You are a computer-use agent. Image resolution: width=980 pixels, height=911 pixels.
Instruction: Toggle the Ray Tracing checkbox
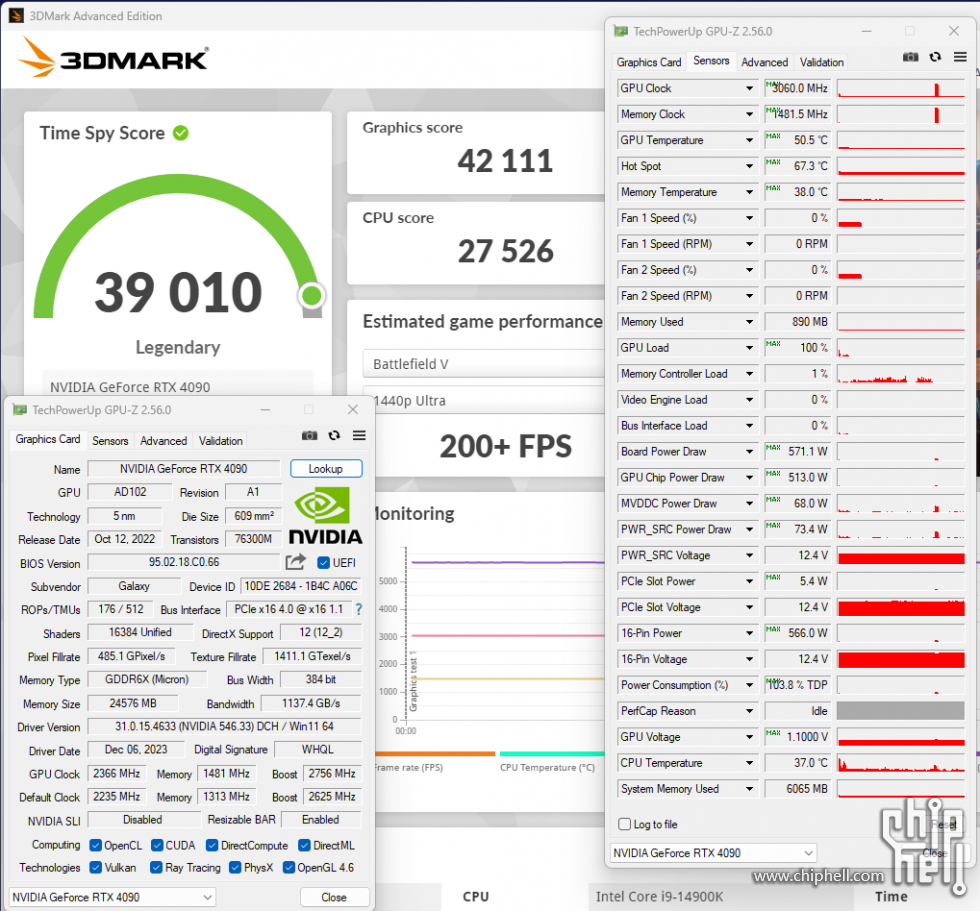pos(156,867)
